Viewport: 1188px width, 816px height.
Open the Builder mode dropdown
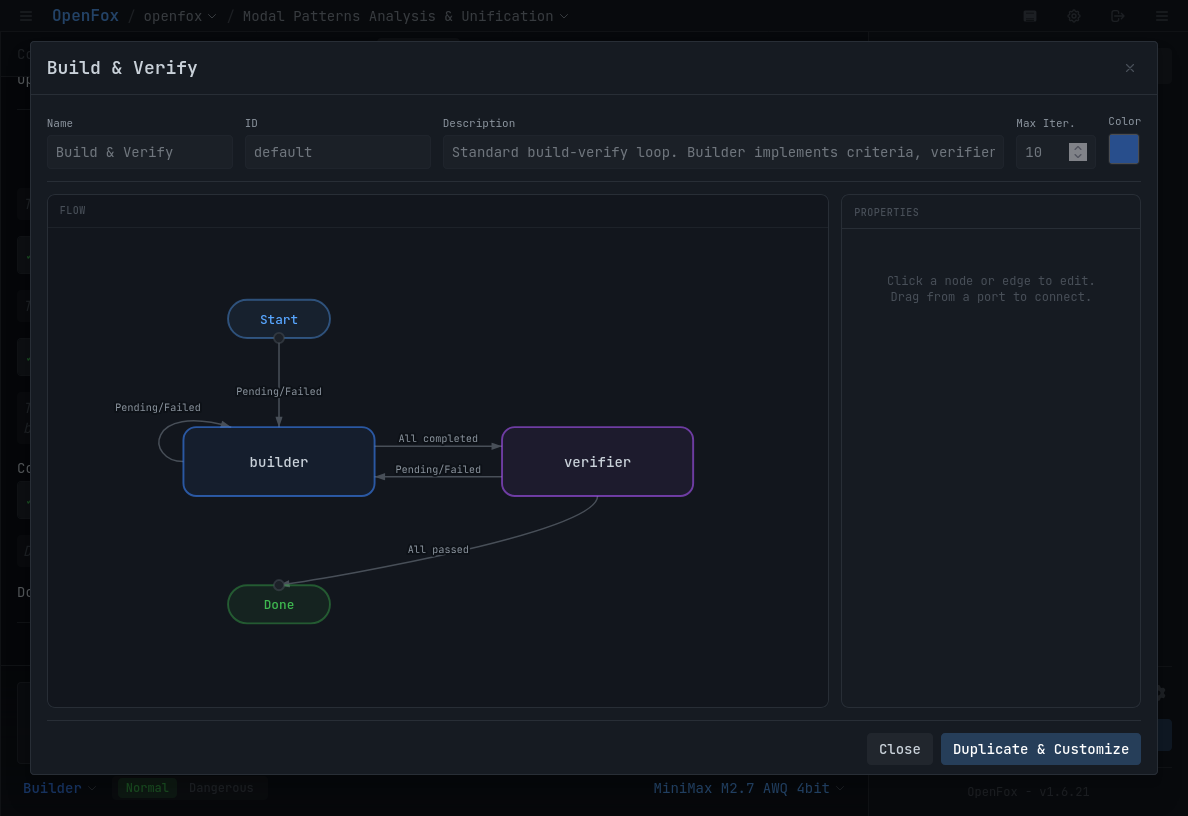[59, 788]
